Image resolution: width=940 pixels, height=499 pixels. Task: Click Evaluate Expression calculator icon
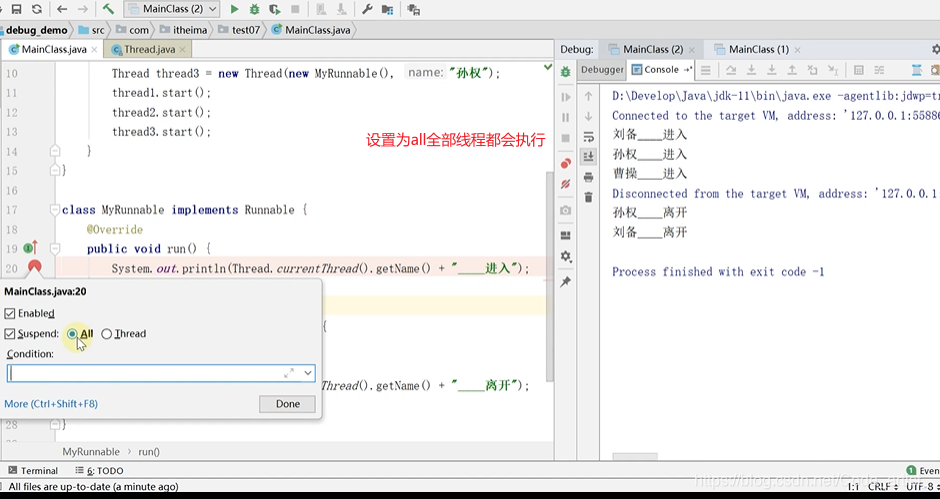[858, 70]
